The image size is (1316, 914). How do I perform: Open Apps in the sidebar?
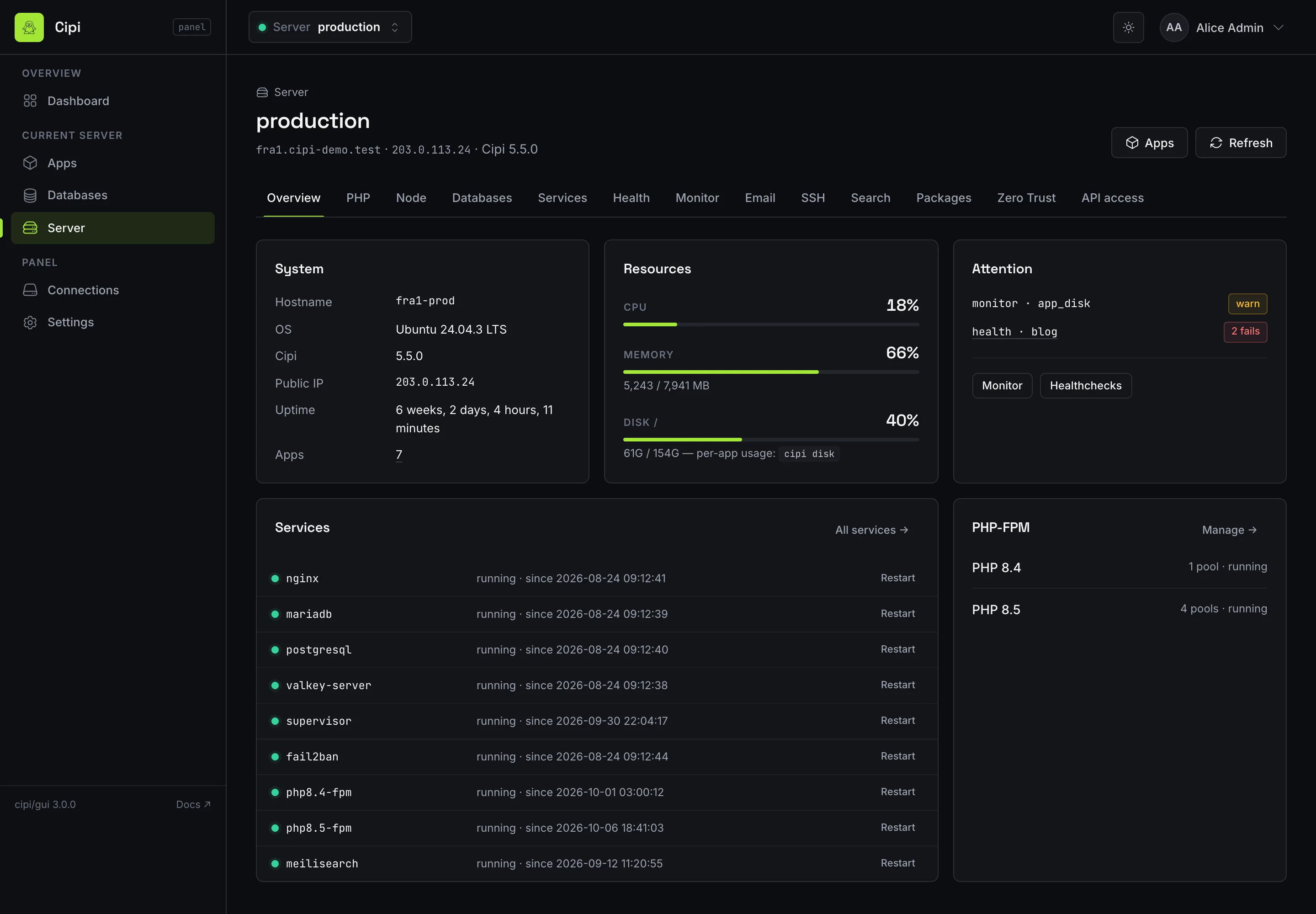point(113,163)
